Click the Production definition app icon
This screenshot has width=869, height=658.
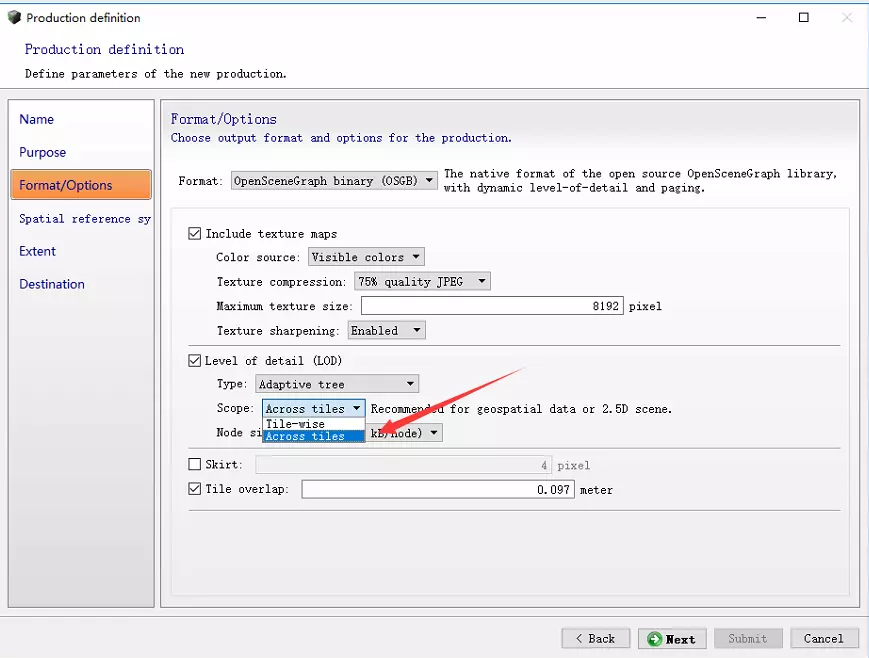(13, 17)
